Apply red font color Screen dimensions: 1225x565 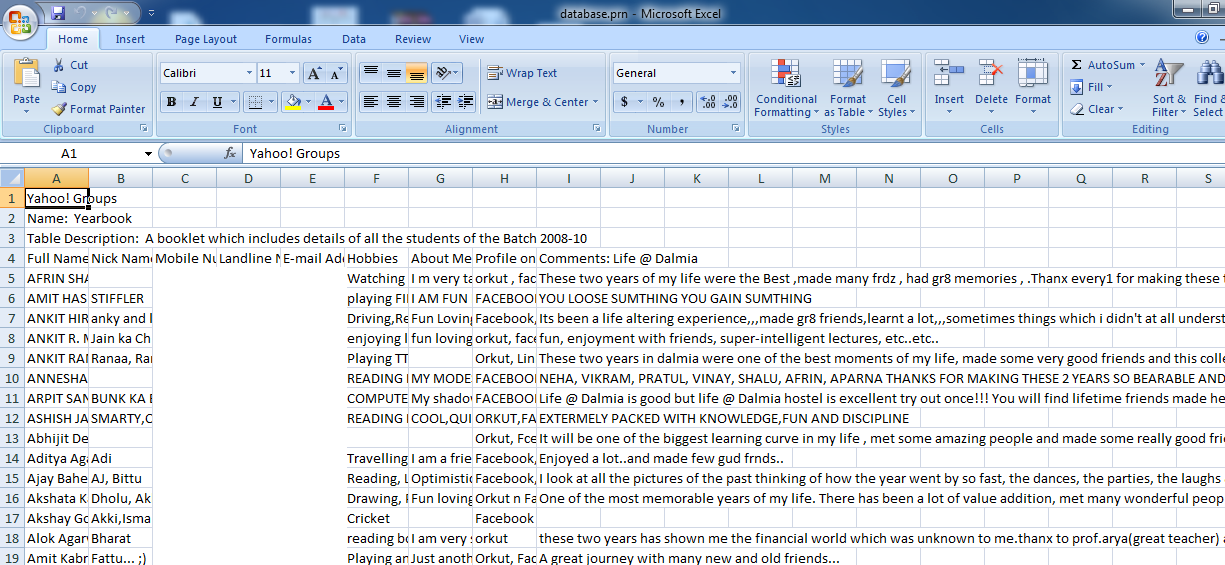coord(325,102)
